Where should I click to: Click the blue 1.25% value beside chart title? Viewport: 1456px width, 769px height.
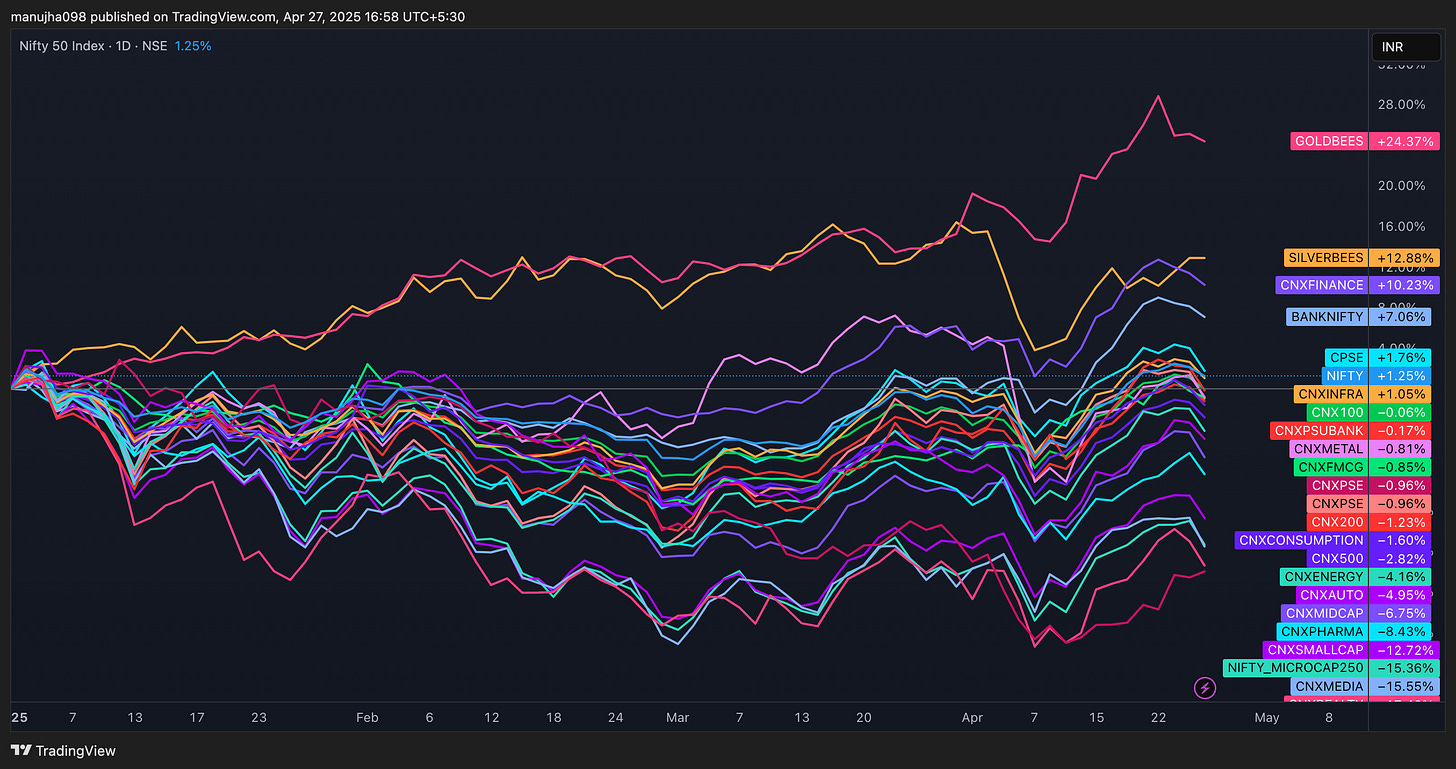tap(193, 46)
